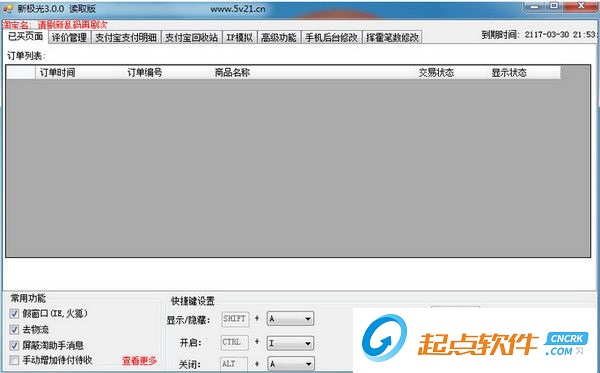Click the SHIFT modifier field

(235, 319)
